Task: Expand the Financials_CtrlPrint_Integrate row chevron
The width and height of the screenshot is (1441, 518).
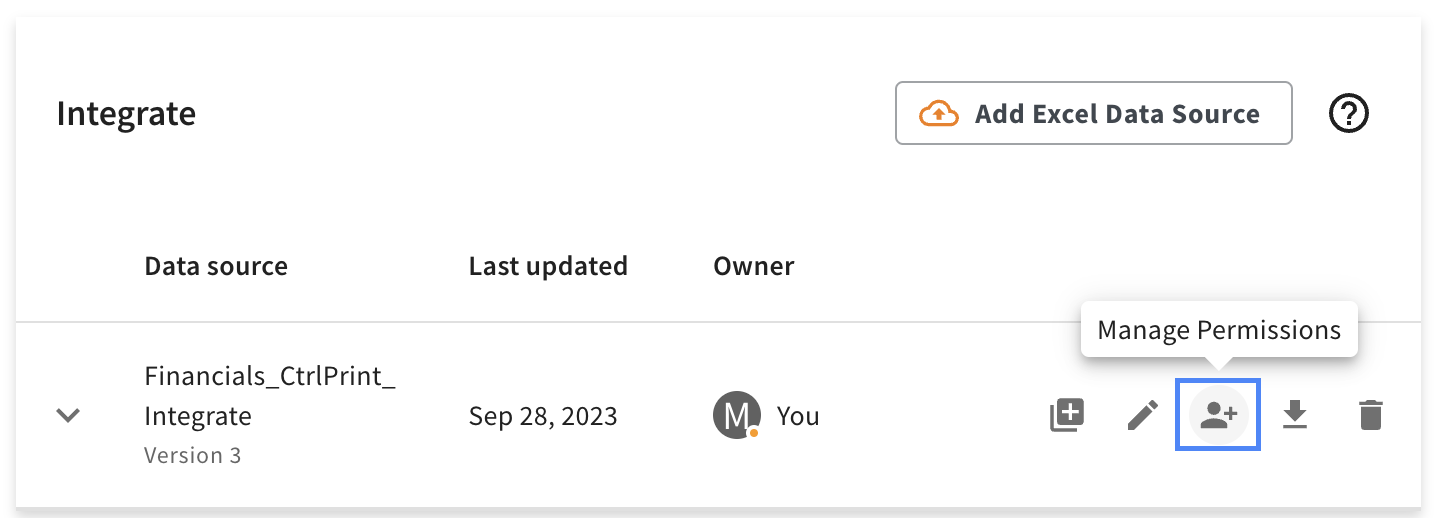Action: (x=68, y=415)
